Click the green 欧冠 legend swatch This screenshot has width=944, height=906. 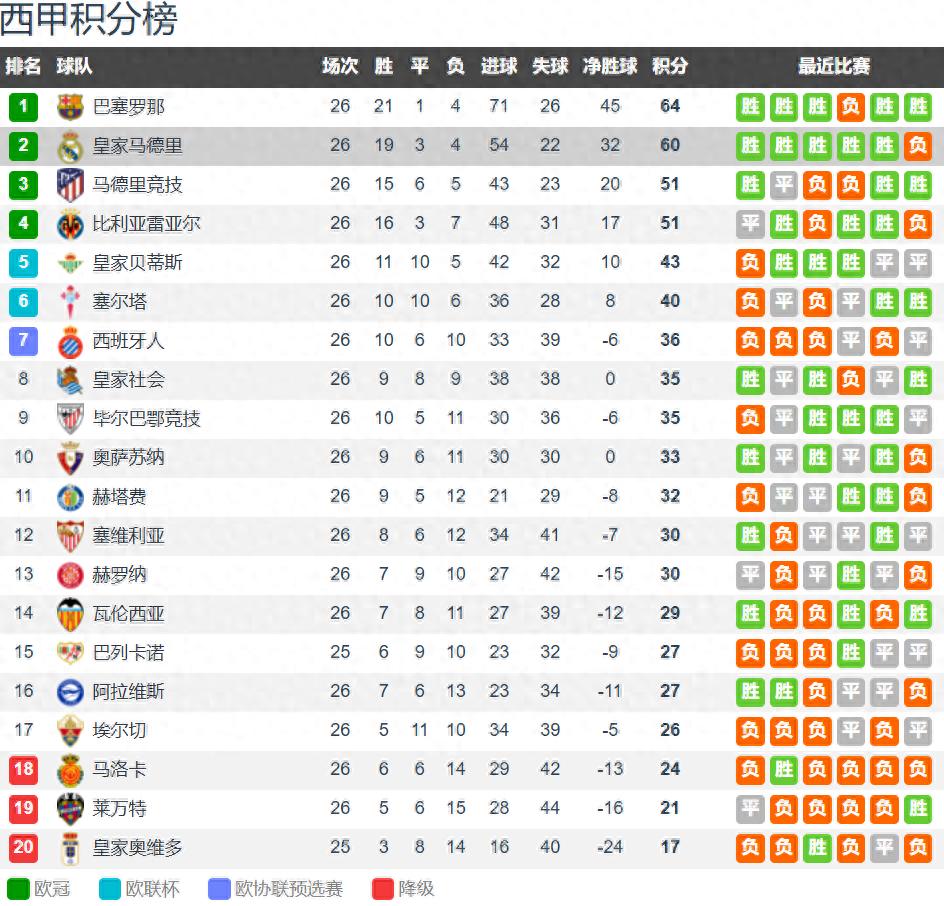pos(18,889)
